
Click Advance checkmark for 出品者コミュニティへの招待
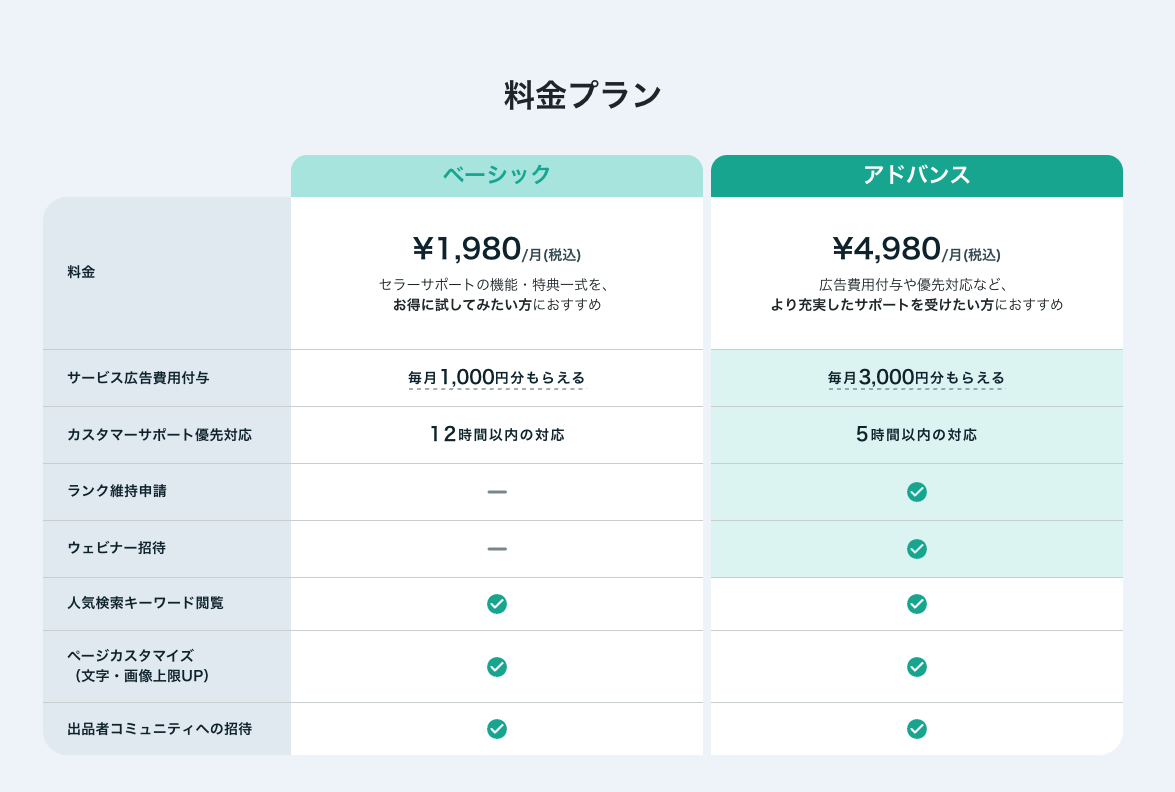[916, 728]
